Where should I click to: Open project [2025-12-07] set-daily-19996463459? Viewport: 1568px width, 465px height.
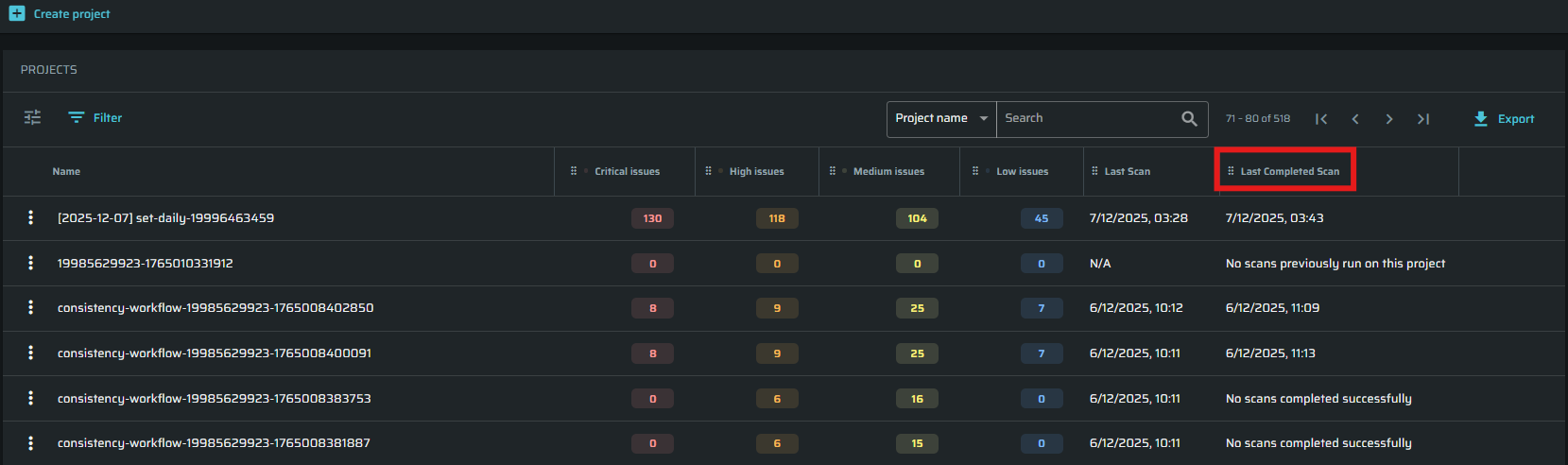[165, 218]
